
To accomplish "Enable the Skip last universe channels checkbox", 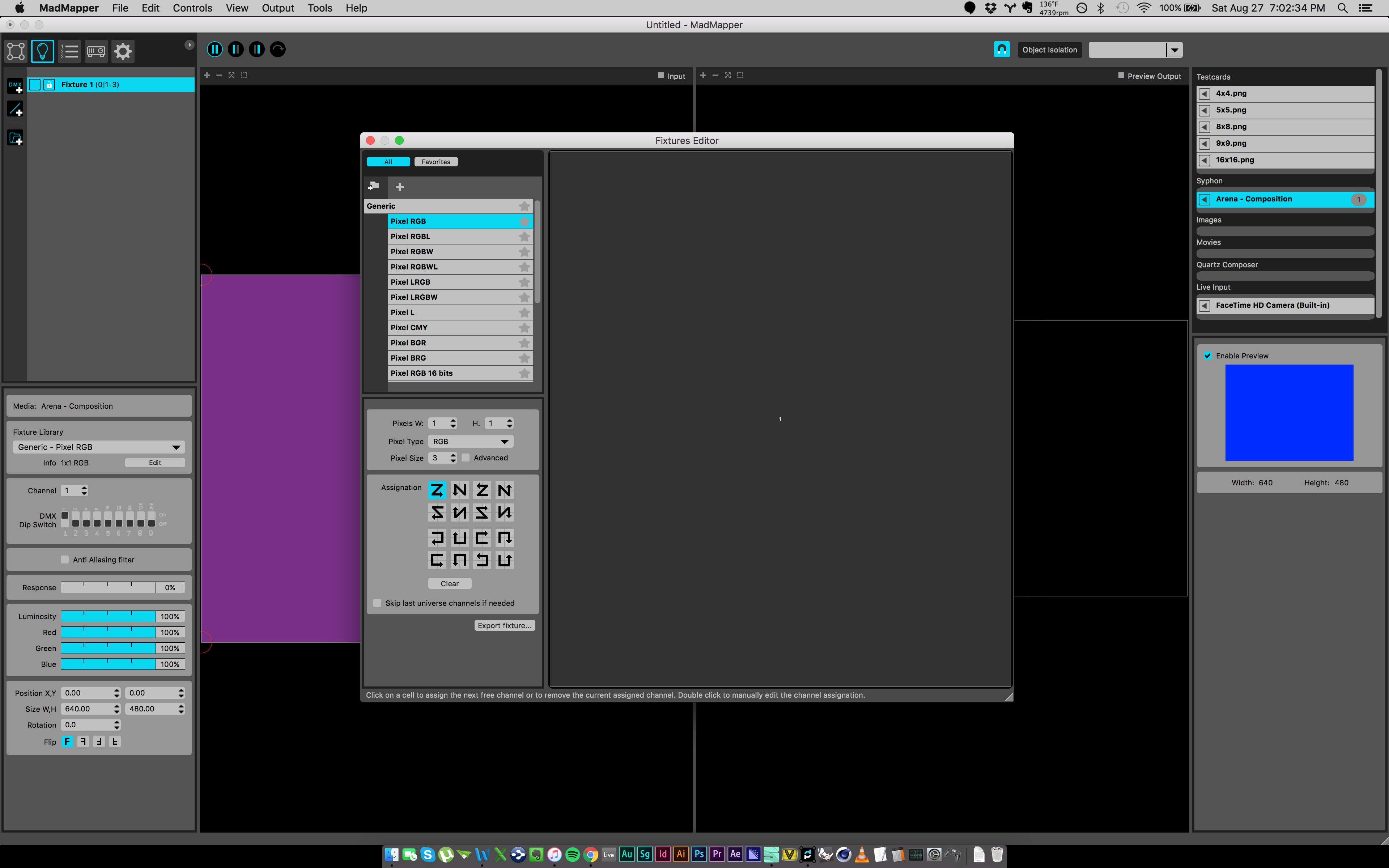I will 378,602.
